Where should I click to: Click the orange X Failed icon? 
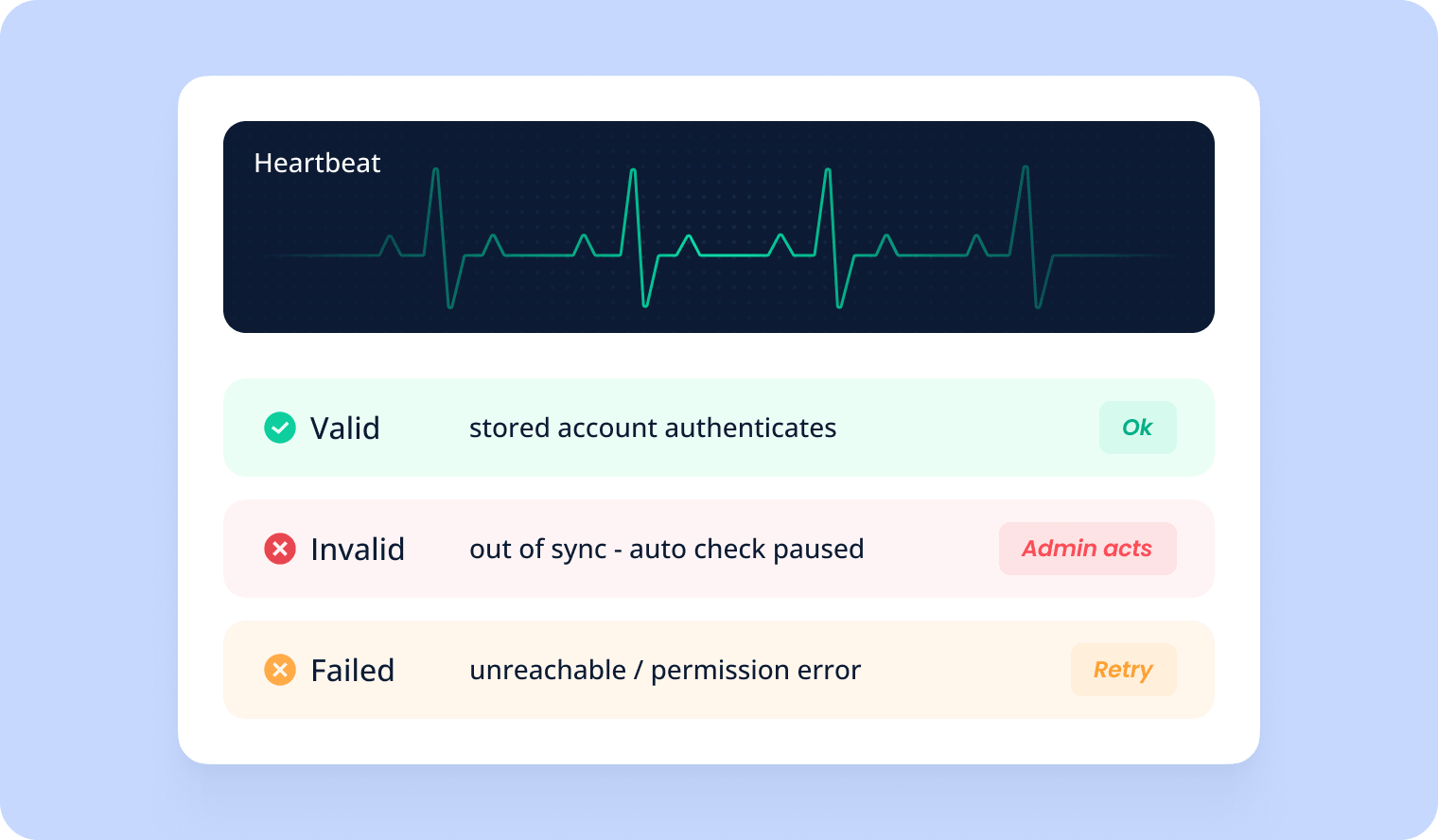pyautogui.click(x=280, y=670)
